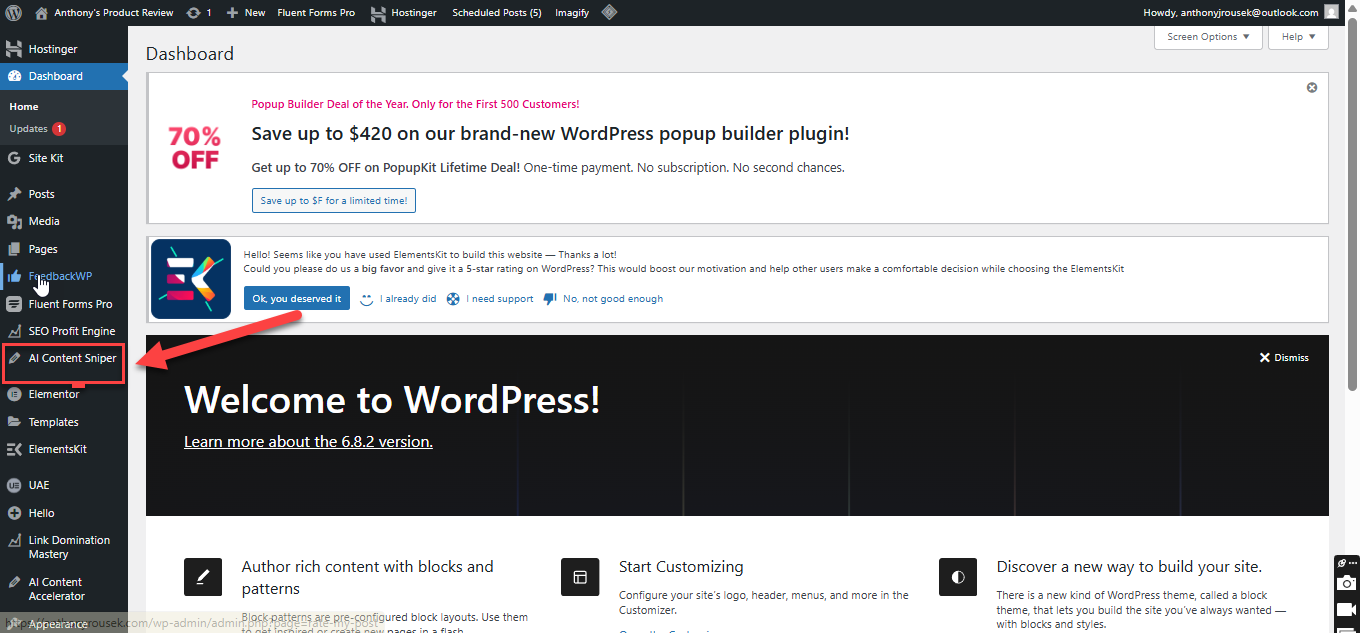Viewport: 1360px width, 633px height.
Task: Click the pencil icon beside Author rich content
Action: coord(203,577)
